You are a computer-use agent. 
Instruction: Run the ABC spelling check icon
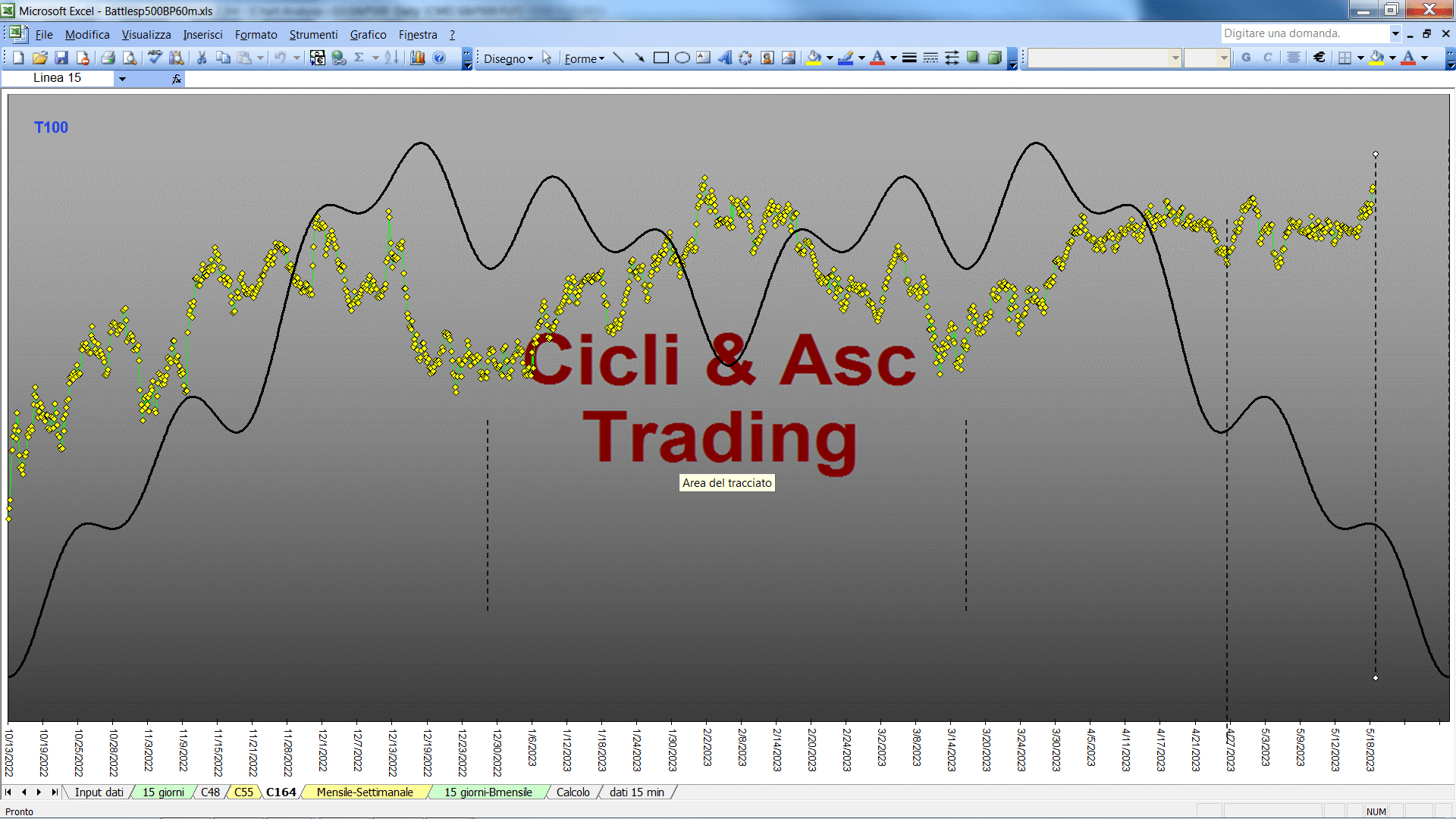point(155,58)
